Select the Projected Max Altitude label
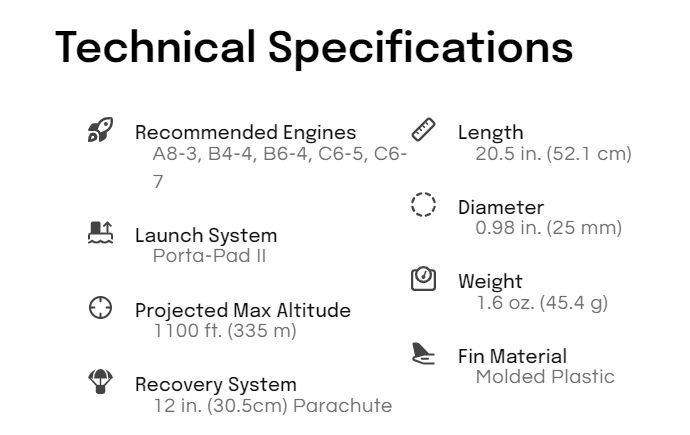The height and width of the screenshot is (435, 690). pos(243,310)
